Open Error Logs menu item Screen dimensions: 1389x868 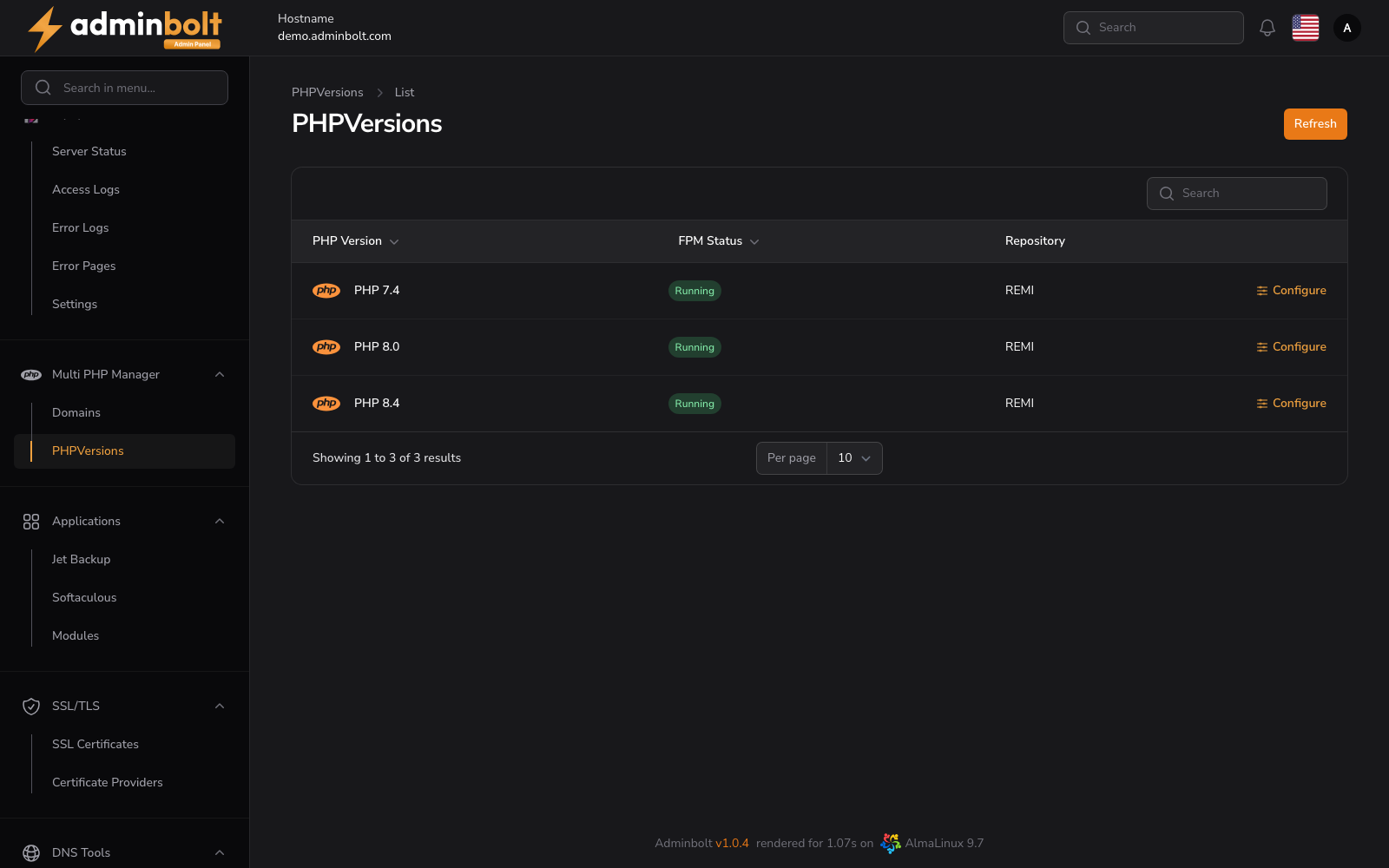pyautogui.click(x=81, y=228)
